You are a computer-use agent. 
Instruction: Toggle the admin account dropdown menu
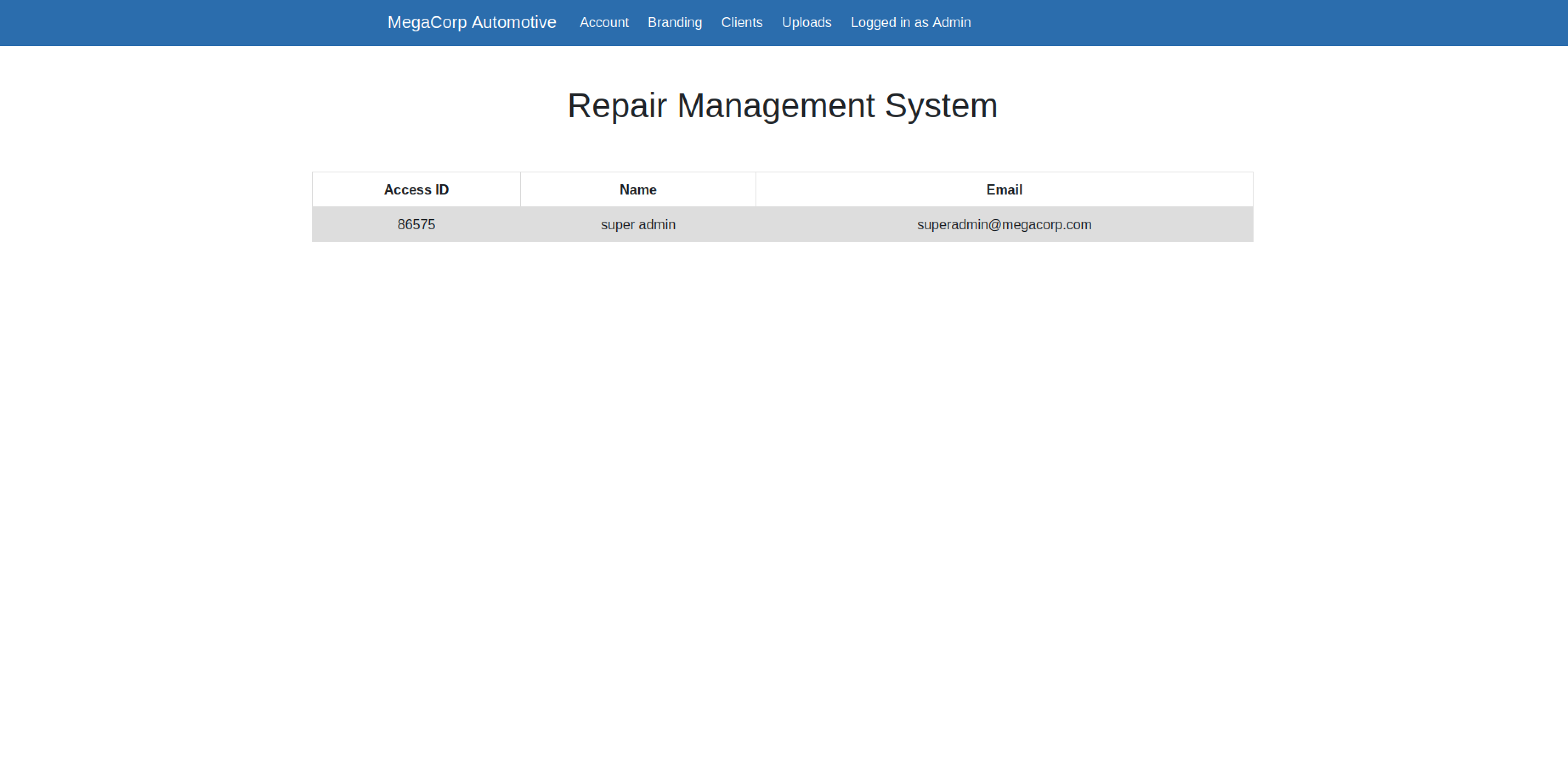pos(910,22)
